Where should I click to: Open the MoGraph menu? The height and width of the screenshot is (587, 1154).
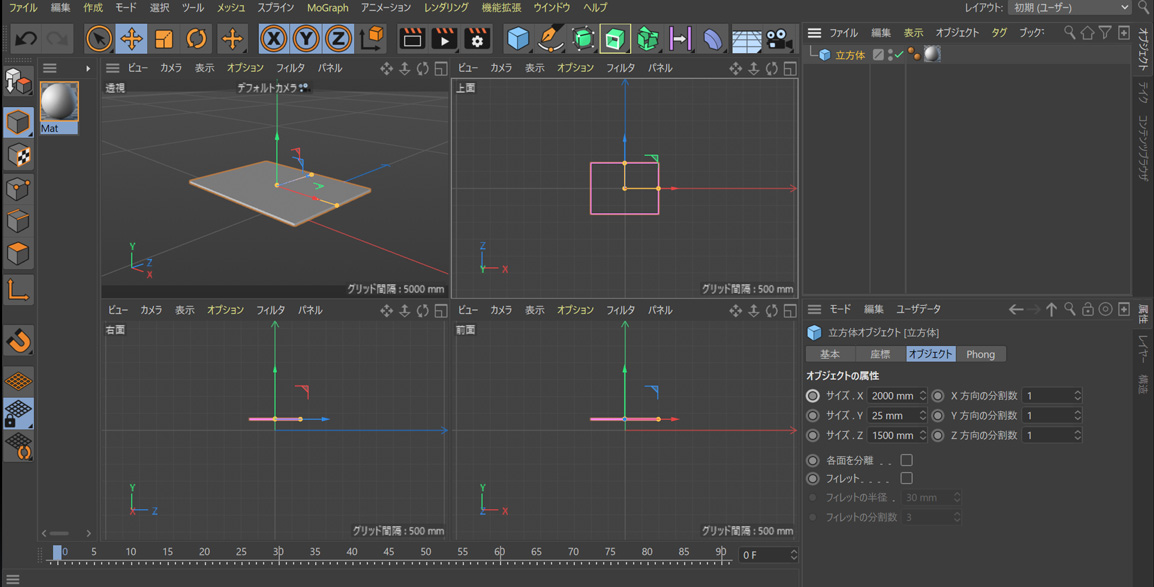[327, 8]
